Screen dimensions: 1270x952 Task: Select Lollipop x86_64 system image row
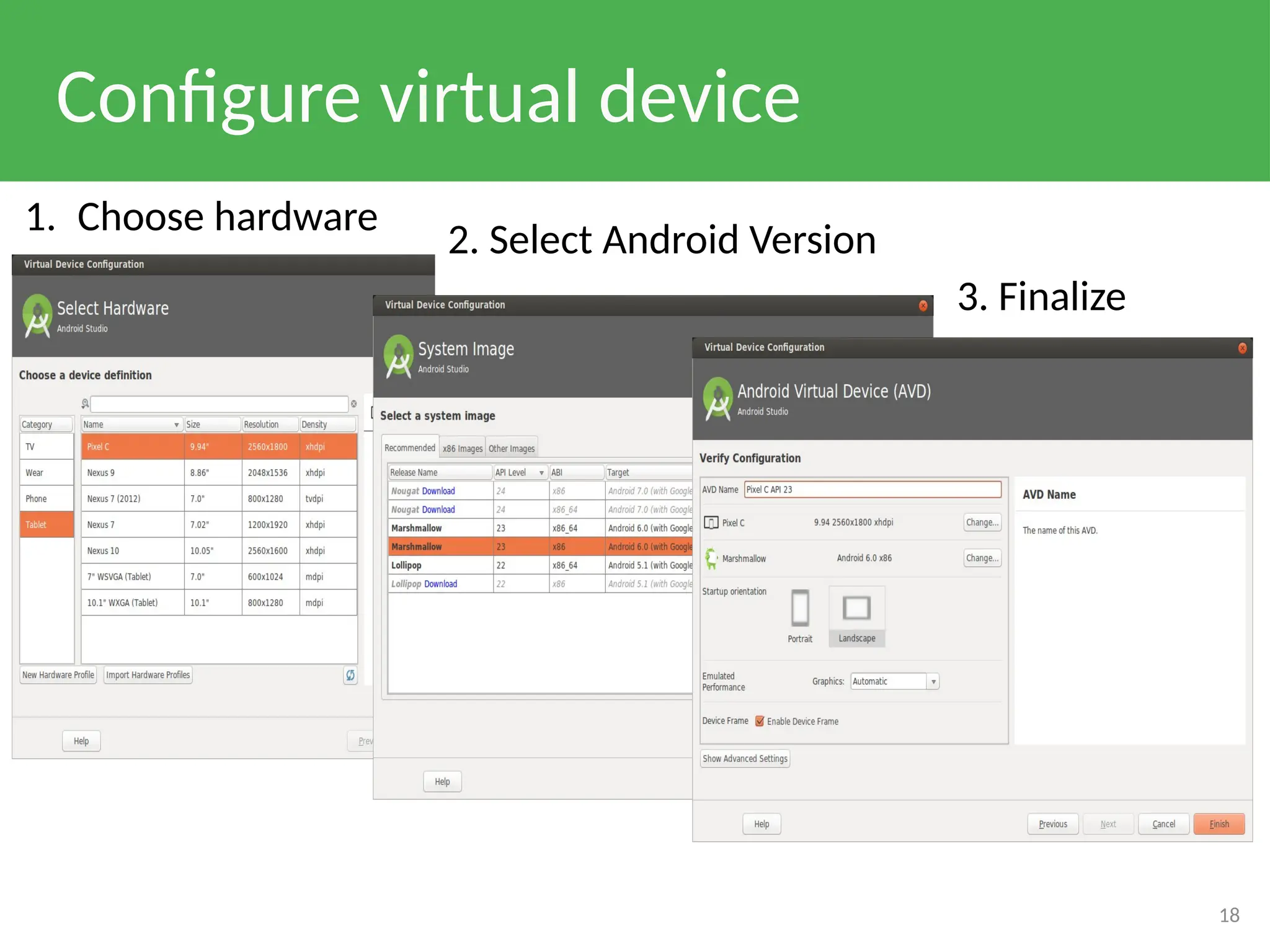pyautogui.click(x=540, y=565)
